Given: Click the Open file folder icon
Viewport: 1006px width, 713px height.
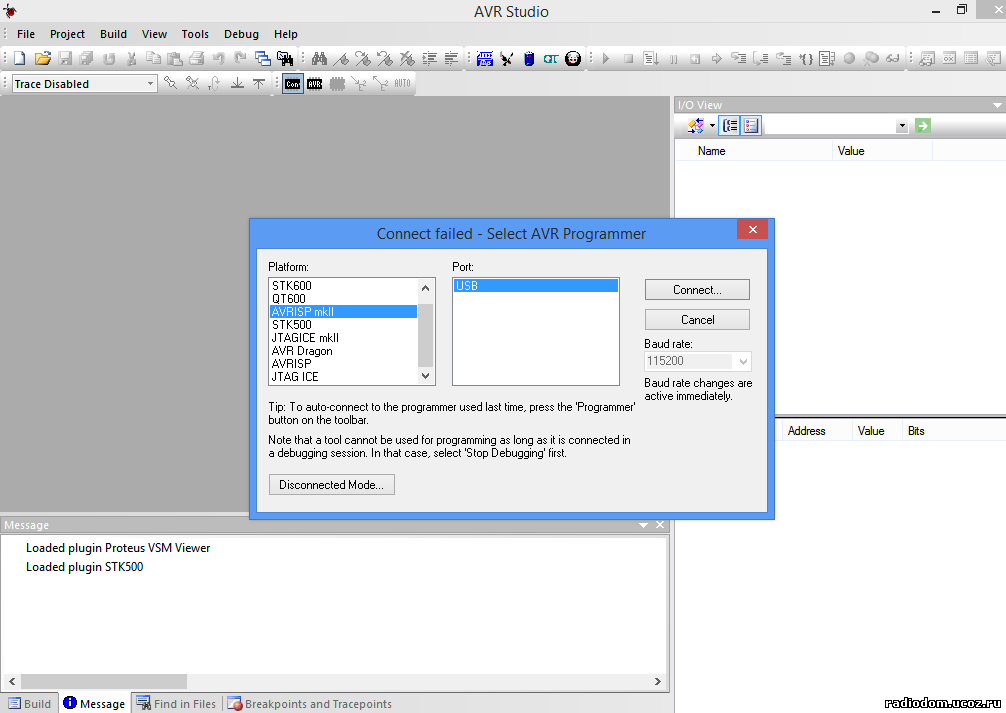Looking at the screenshot, I should [x=42, y=58].
